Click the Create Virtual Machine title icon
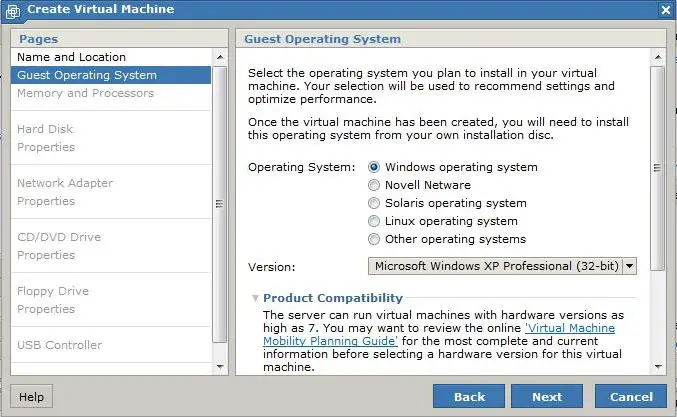Image resolution: width=677 pixels, height=417 pixels. coord(13,11)
